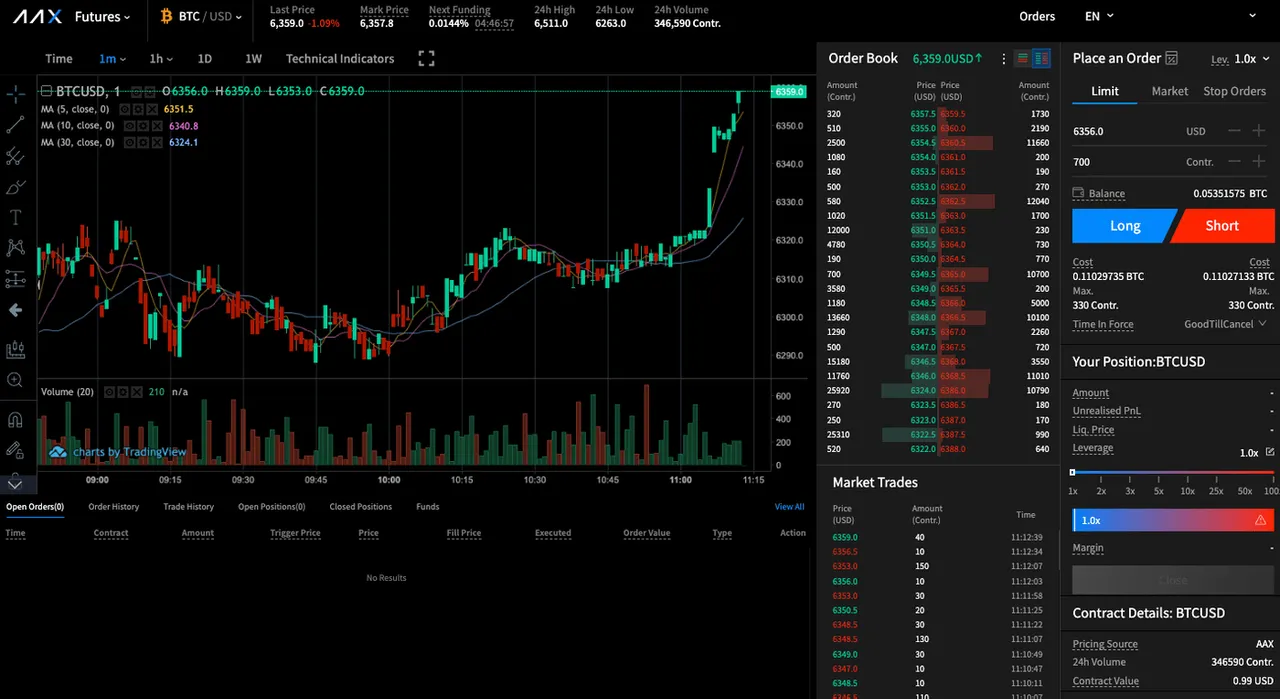Click the lock drawings pencil icon
The height and width of the screenshot is (699, 1280).
(x=15, y=450)
